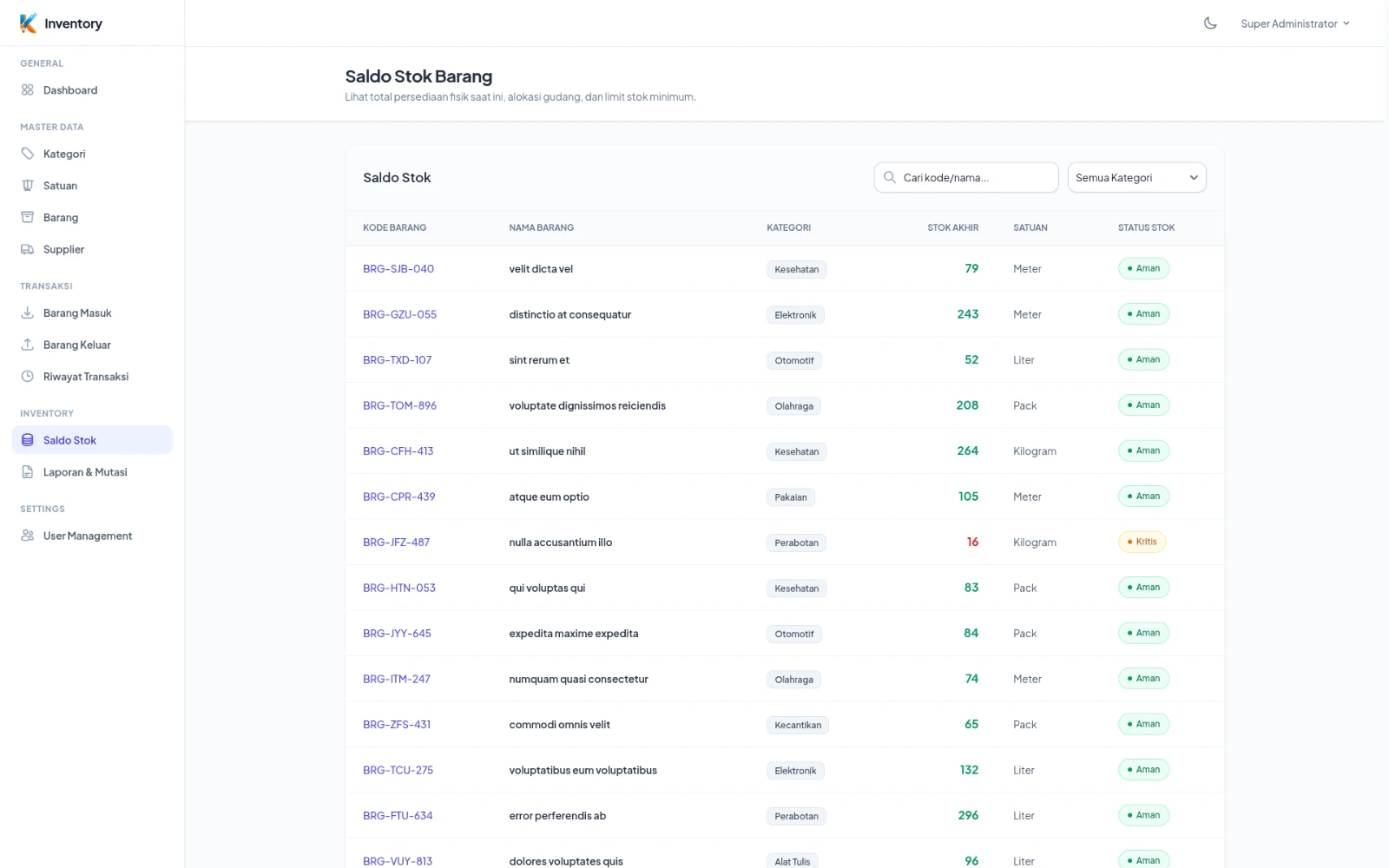Click item name 'nulla accusantium illo'
The width and height of the screenshot is (1389, 868).
coord(560,542)
